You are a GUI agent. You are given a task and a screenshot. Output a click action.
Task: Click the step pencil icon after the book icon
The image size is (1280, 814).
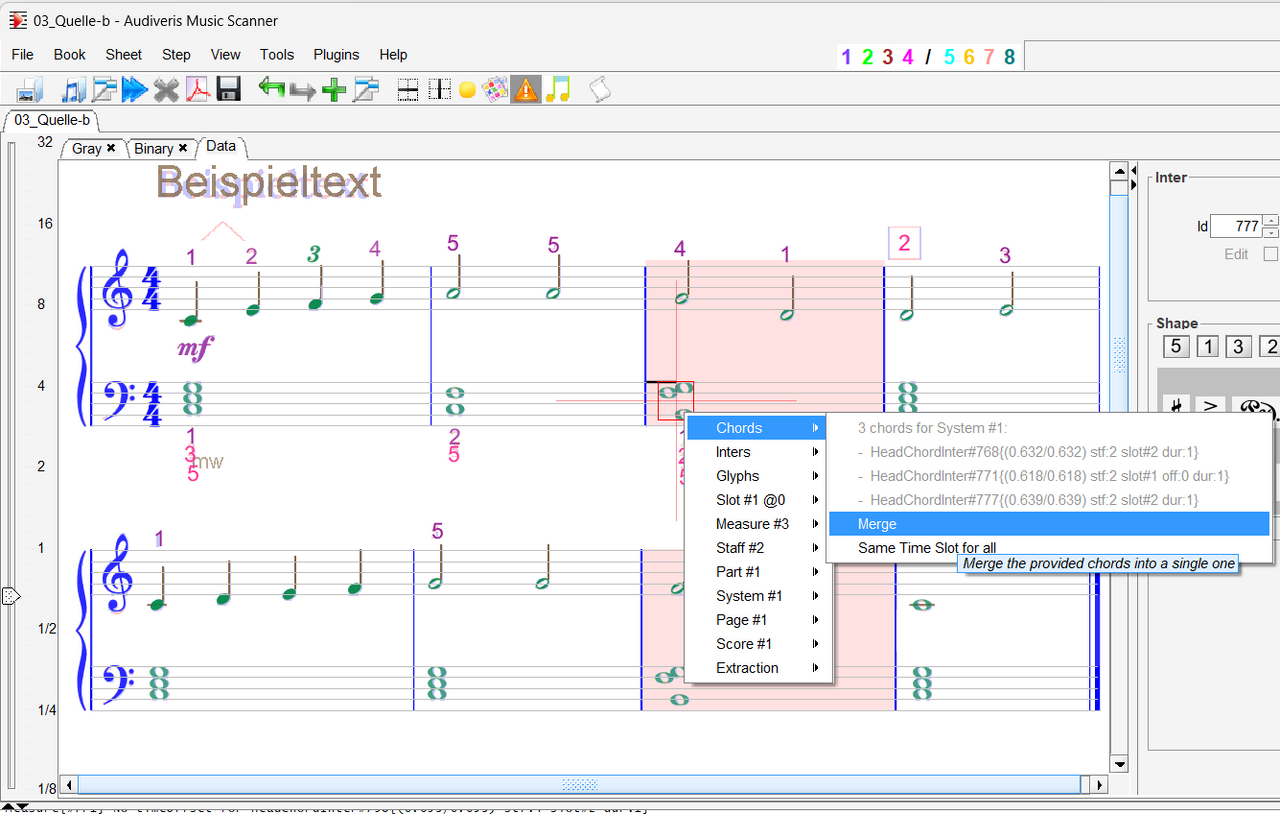(x=104, y=89)
